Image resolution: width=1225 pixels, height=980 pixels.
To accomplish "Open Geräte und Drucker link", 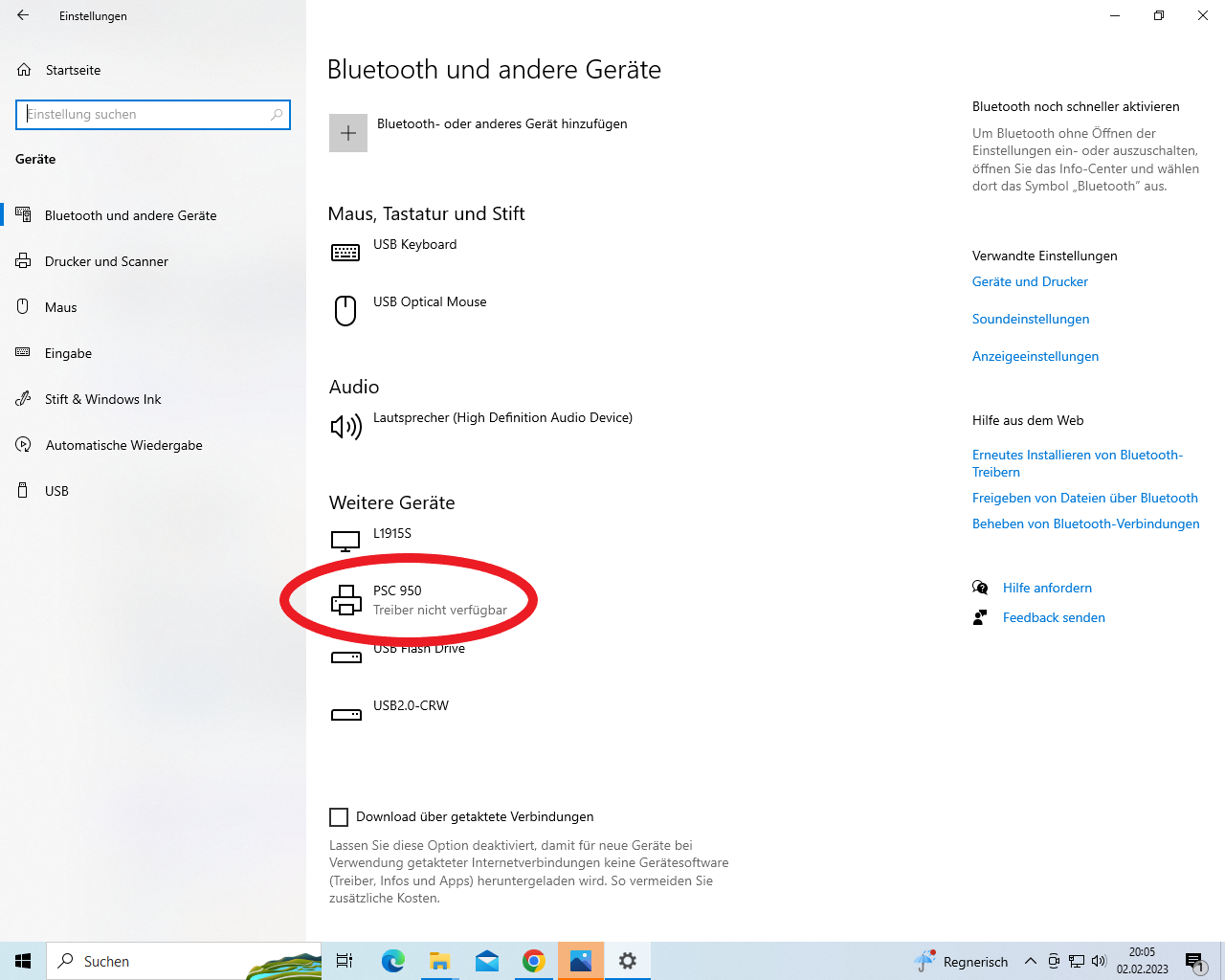I will (1030, 281).
